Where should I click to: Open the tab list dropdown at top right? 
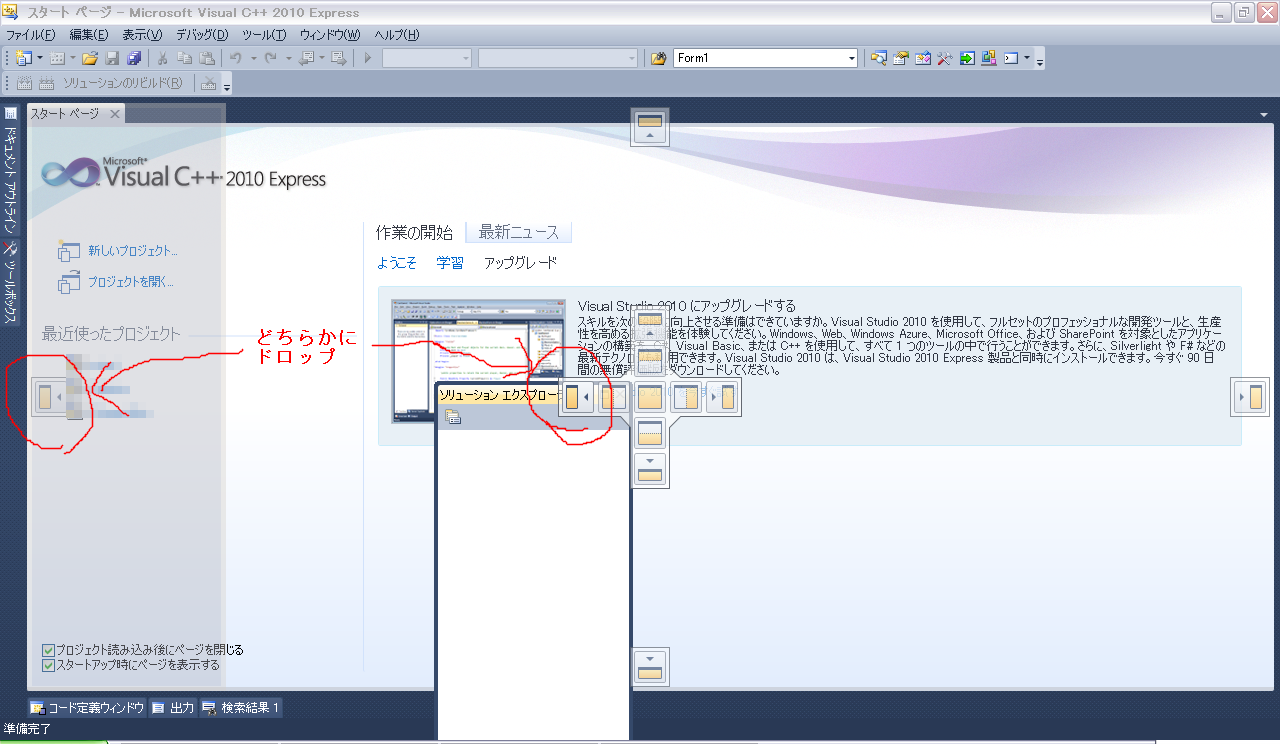[1265, 114]
